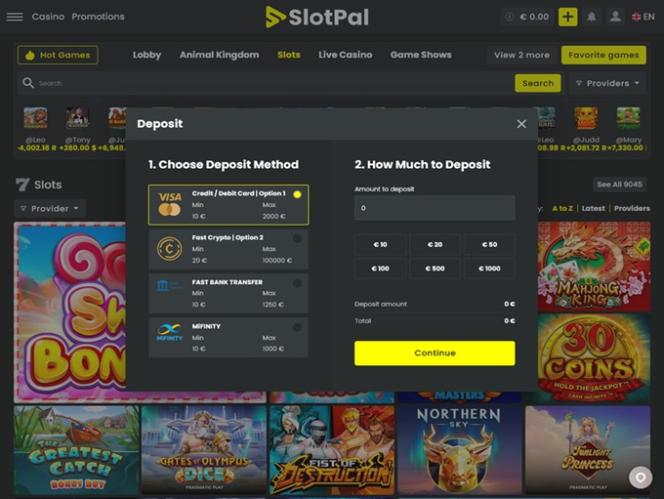Viewport: 664px width, 499px height.
Task: Click the SlotPal logo
Action: click(x=317, y=17)
